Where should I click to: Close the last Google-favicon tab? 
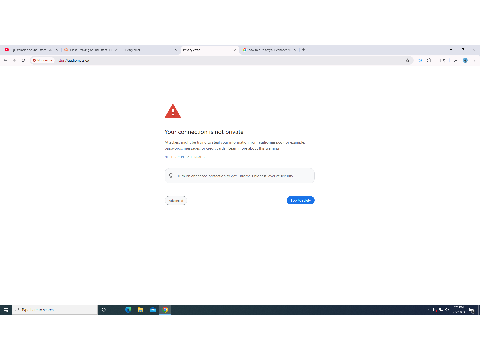pos(295,50)
